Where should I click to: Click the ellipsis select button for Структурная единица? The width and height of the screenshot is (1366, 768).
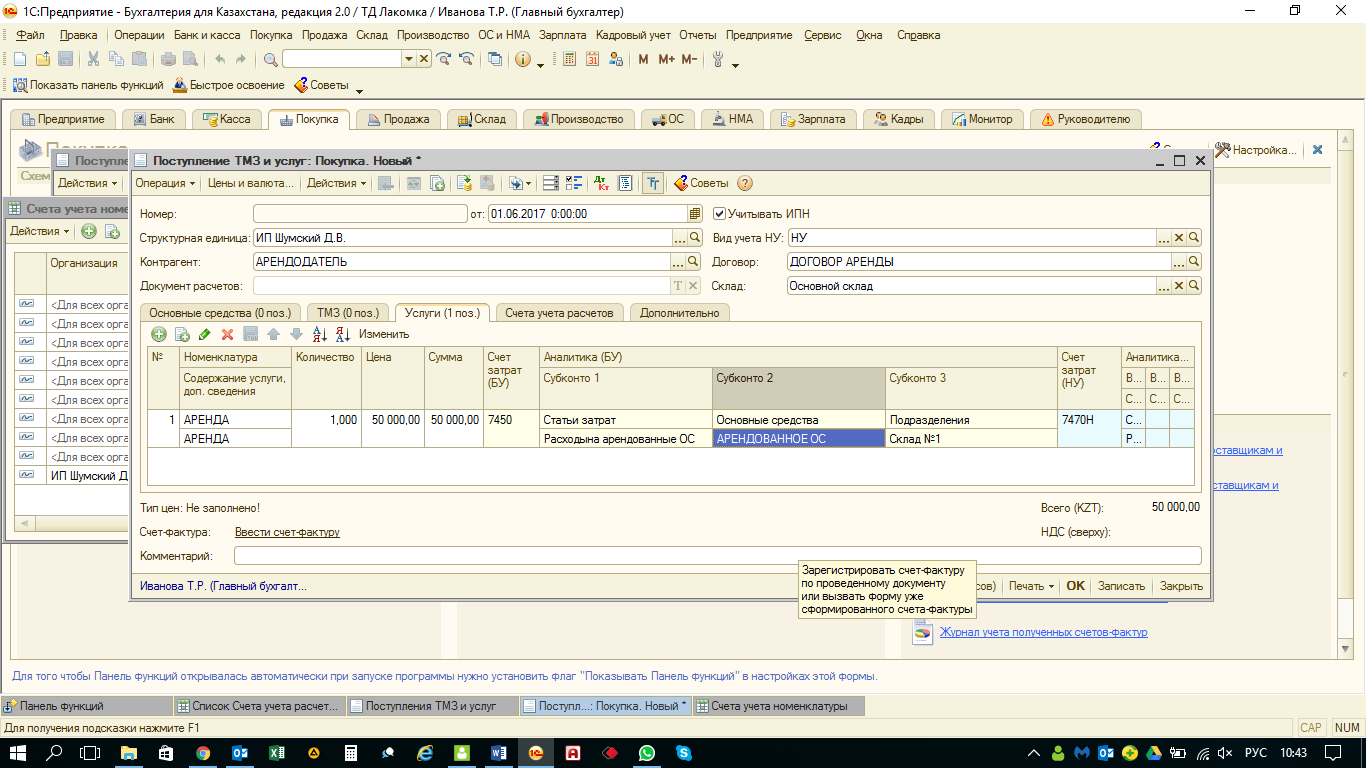tap(679, 238)
